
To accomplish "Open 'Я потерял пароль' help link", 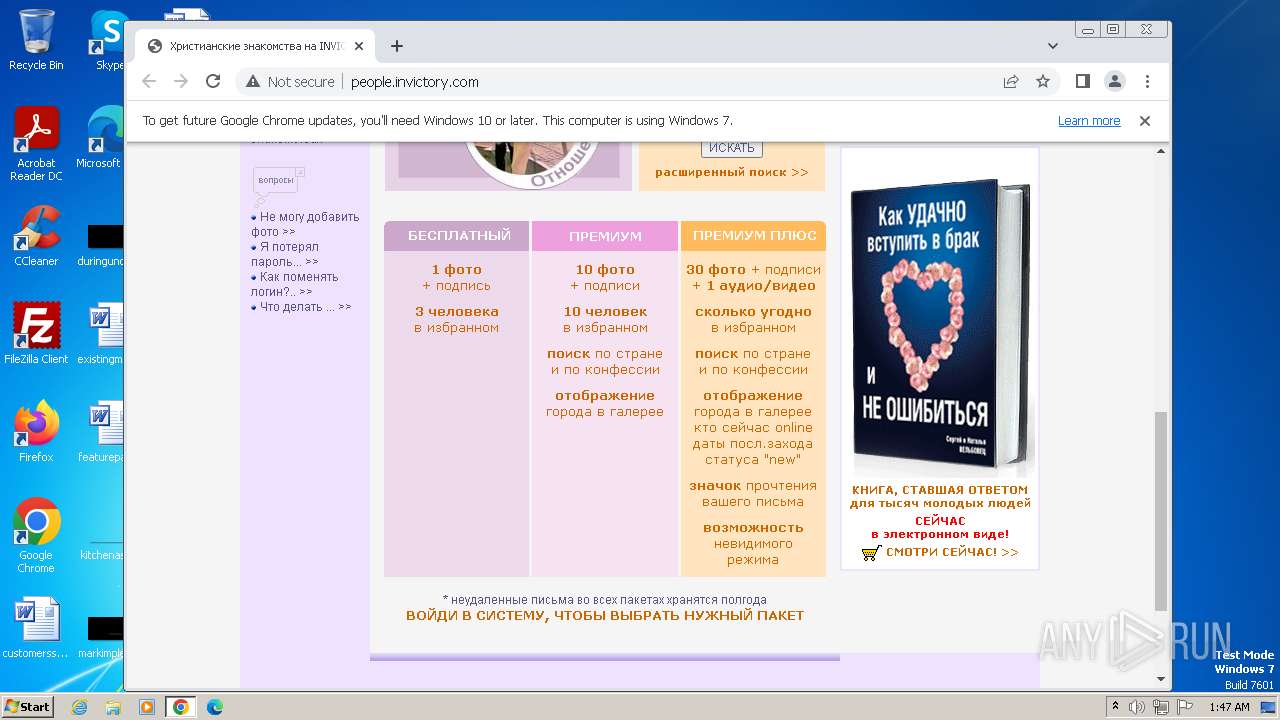I will [x=285, y=254].
